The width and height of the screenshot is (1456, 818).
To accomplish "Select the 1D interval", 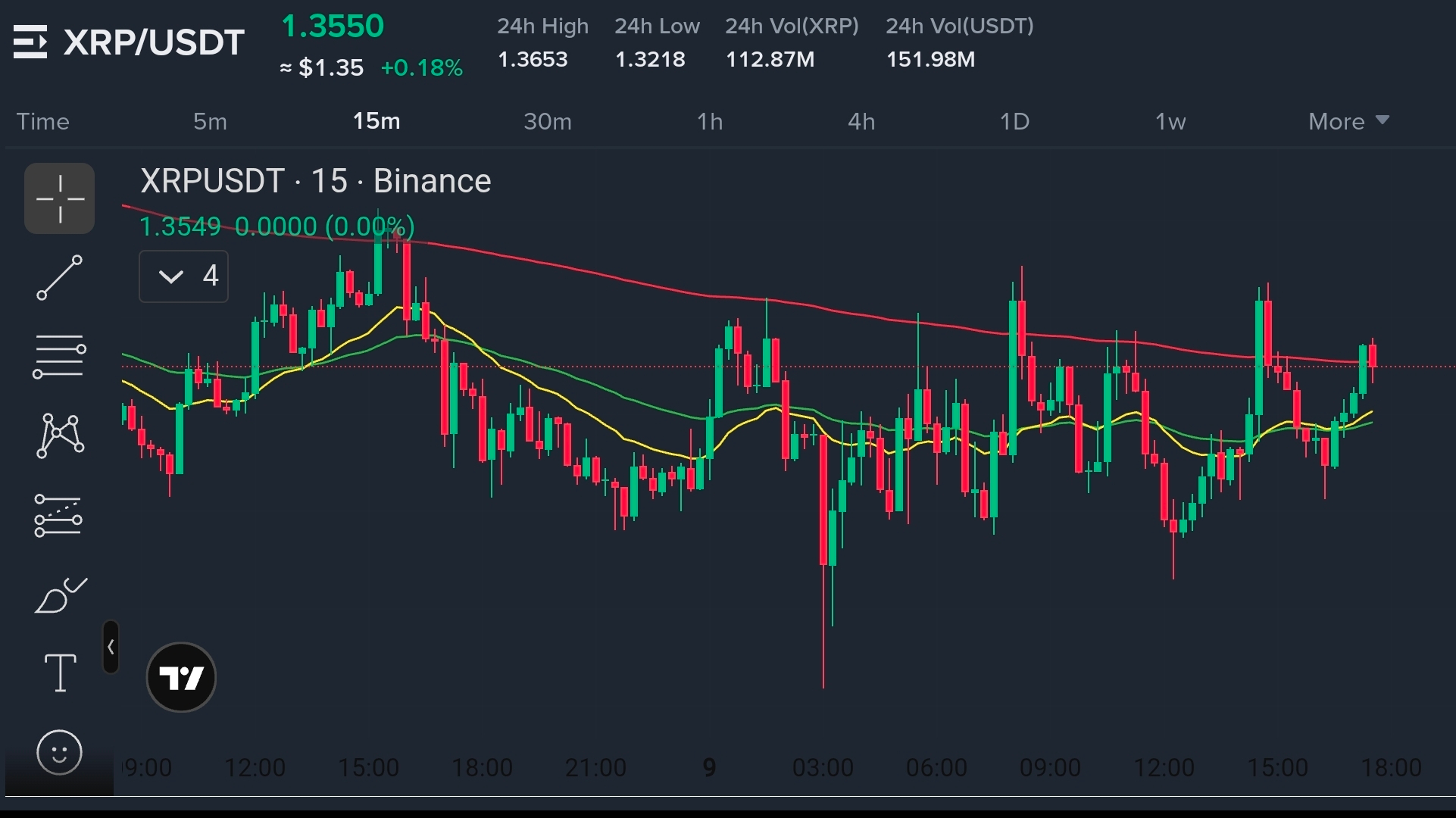I will pos(1014,121).
